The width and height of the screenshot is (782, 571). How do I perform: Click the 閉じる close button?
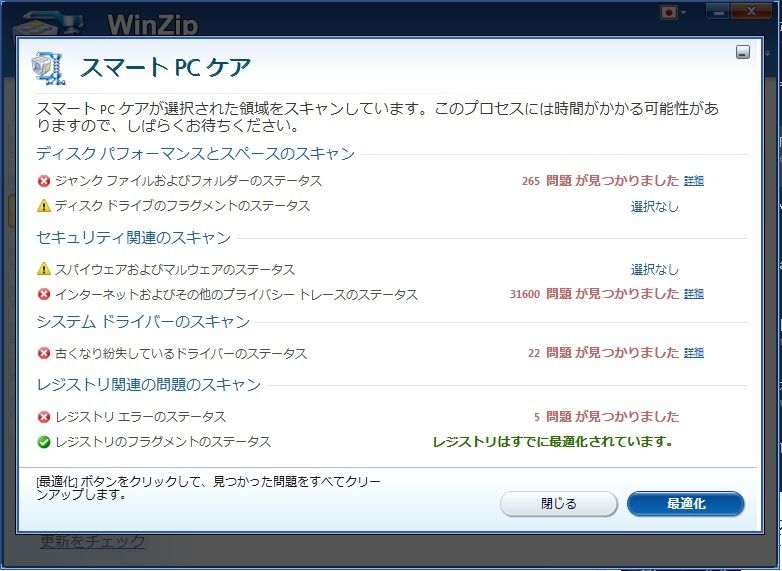(559, 504)
